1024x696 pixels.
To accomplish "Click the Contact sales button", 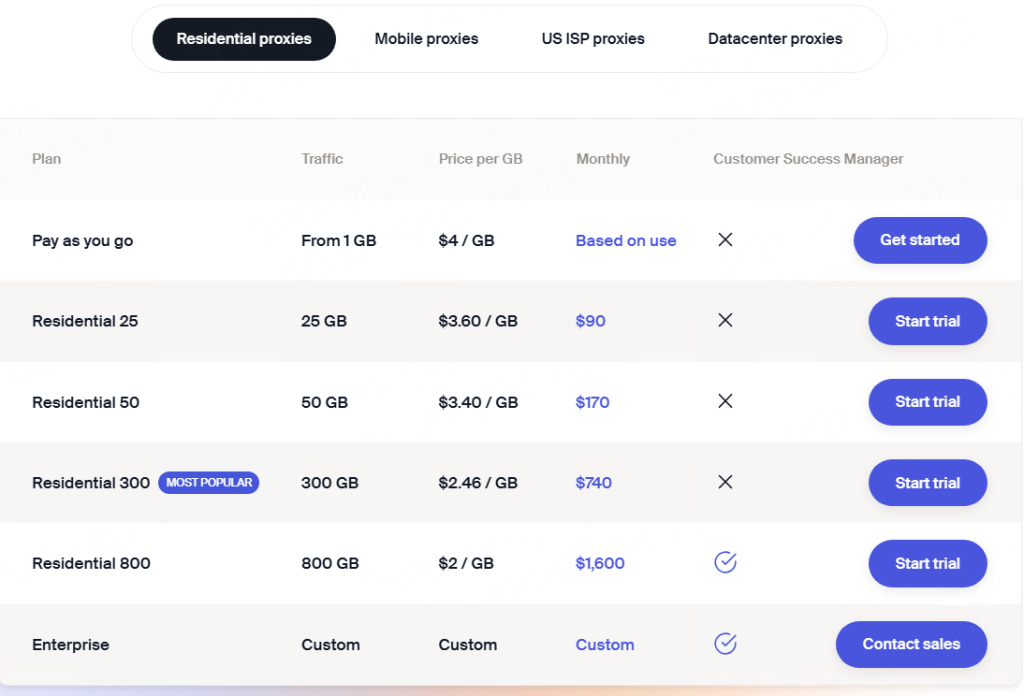I will (x=911, y=644).
